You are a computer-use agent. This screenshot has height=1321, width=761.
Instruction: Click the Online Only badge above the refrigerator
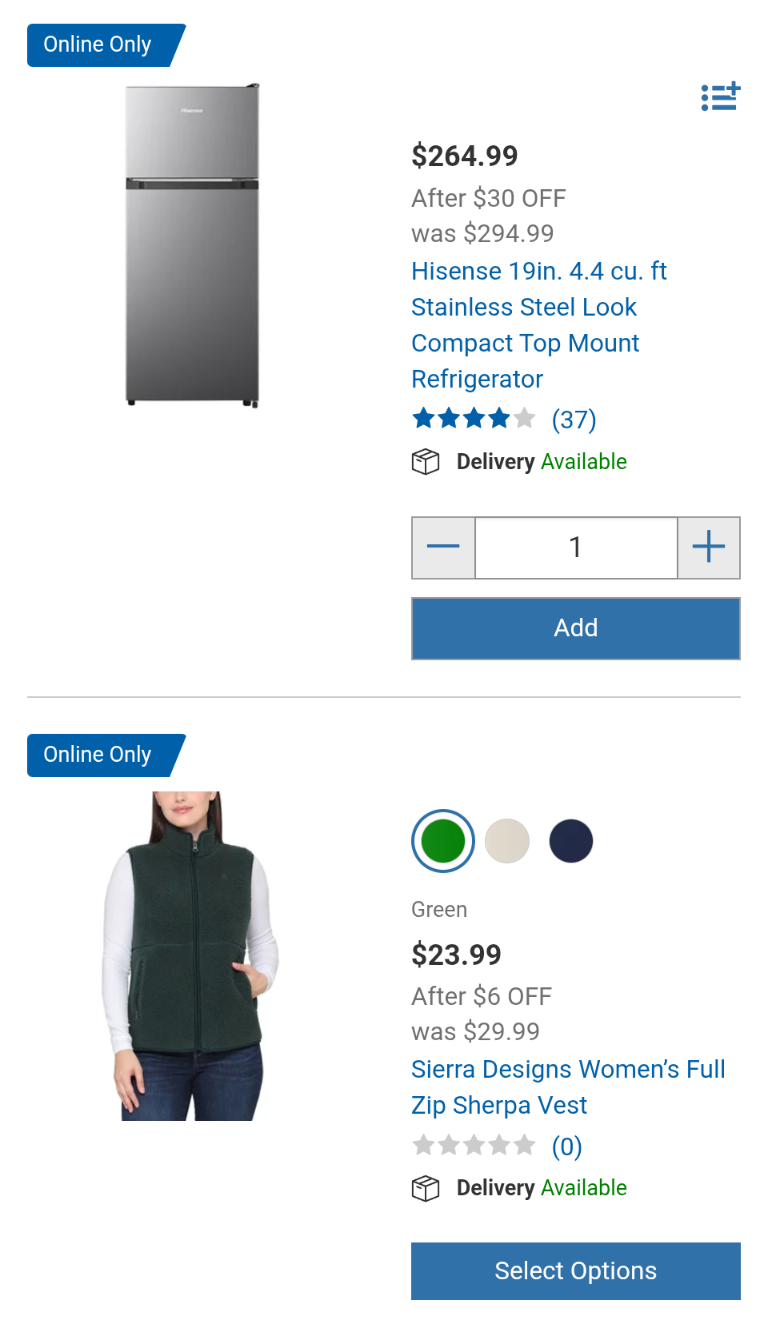pyautogui.click(x=105, y=45)
